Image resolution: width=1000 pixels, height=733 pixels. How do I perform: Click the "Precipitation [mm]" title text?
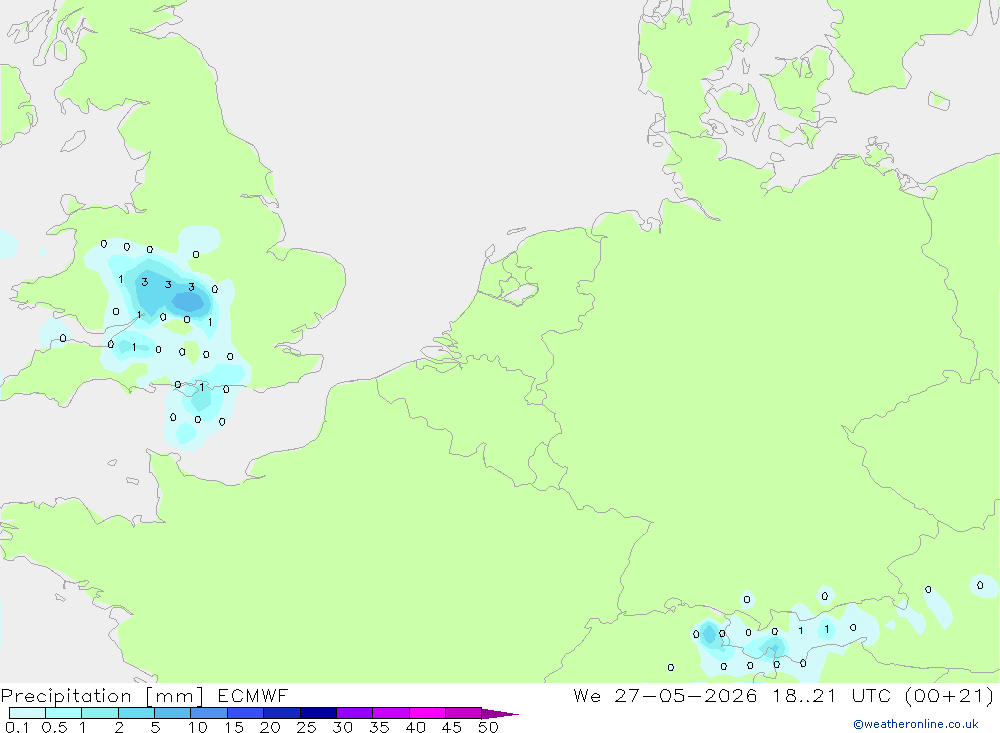tap(102, 696)
